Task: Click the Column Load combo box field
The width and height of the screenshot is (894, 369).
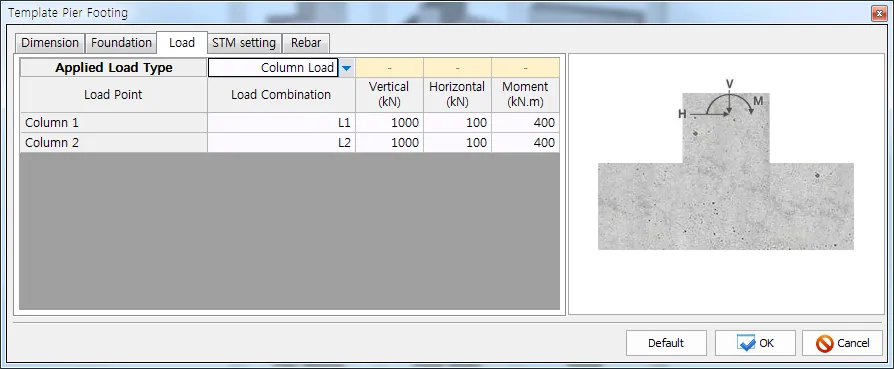Action: click(x=273, y=68)
